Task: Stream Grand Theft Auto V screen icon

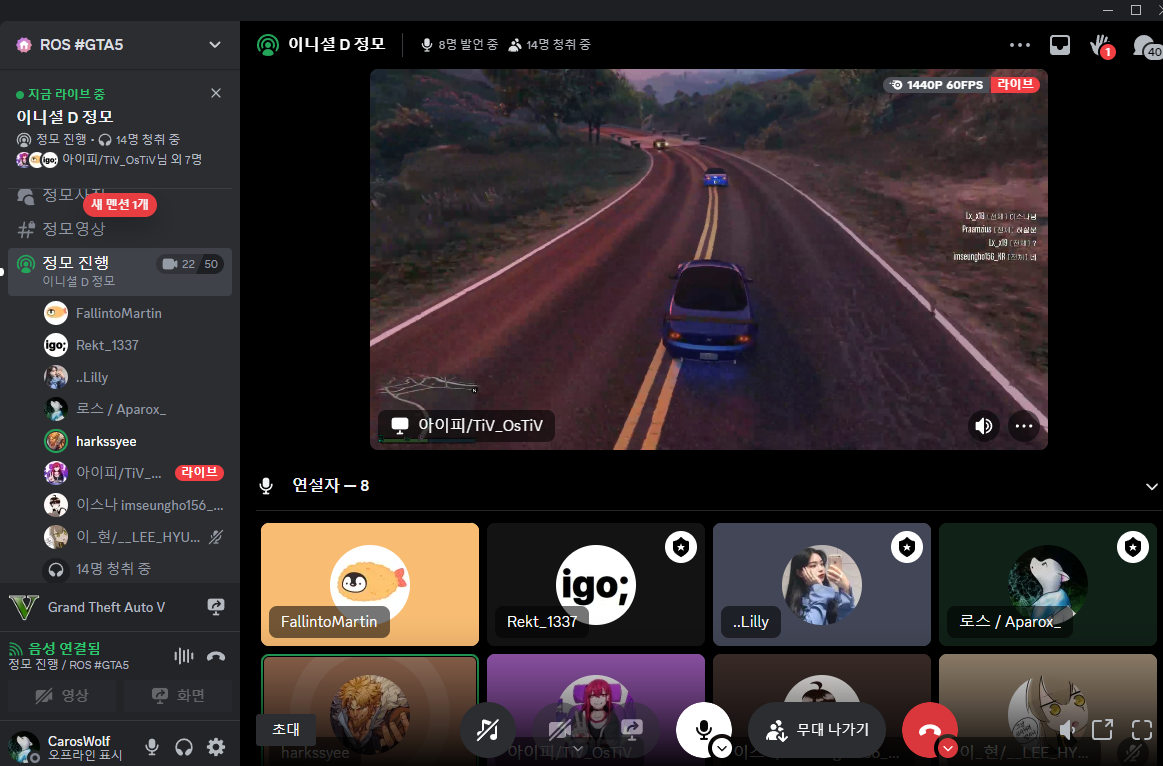Action: tap(216, 607)
